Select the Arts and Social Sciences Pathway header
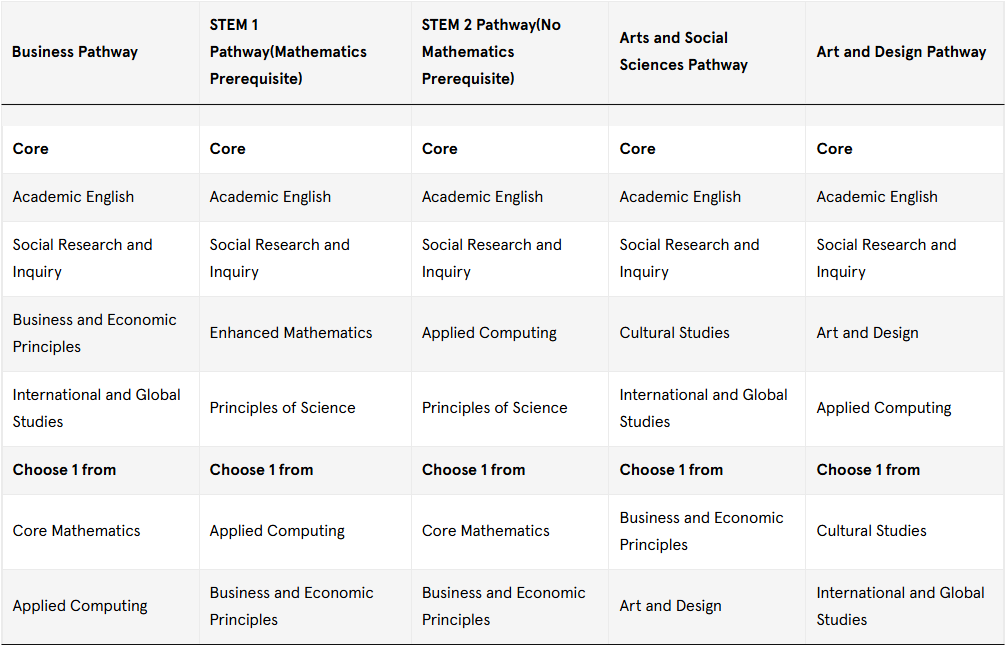This screenshot has width=1005, height=645. (683, 52)
